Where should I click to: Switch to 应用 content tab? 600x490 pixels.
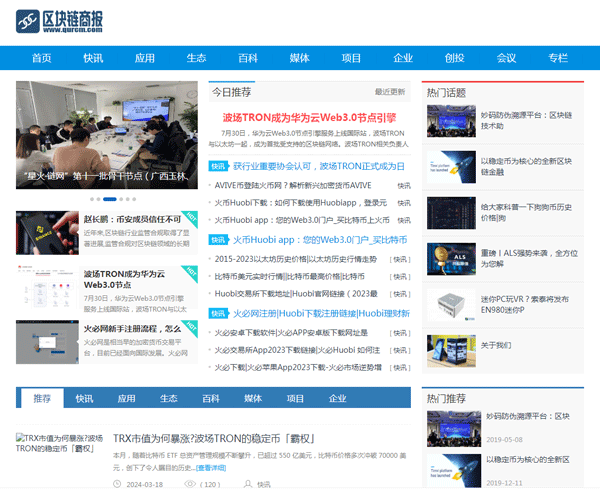point(127,399)
